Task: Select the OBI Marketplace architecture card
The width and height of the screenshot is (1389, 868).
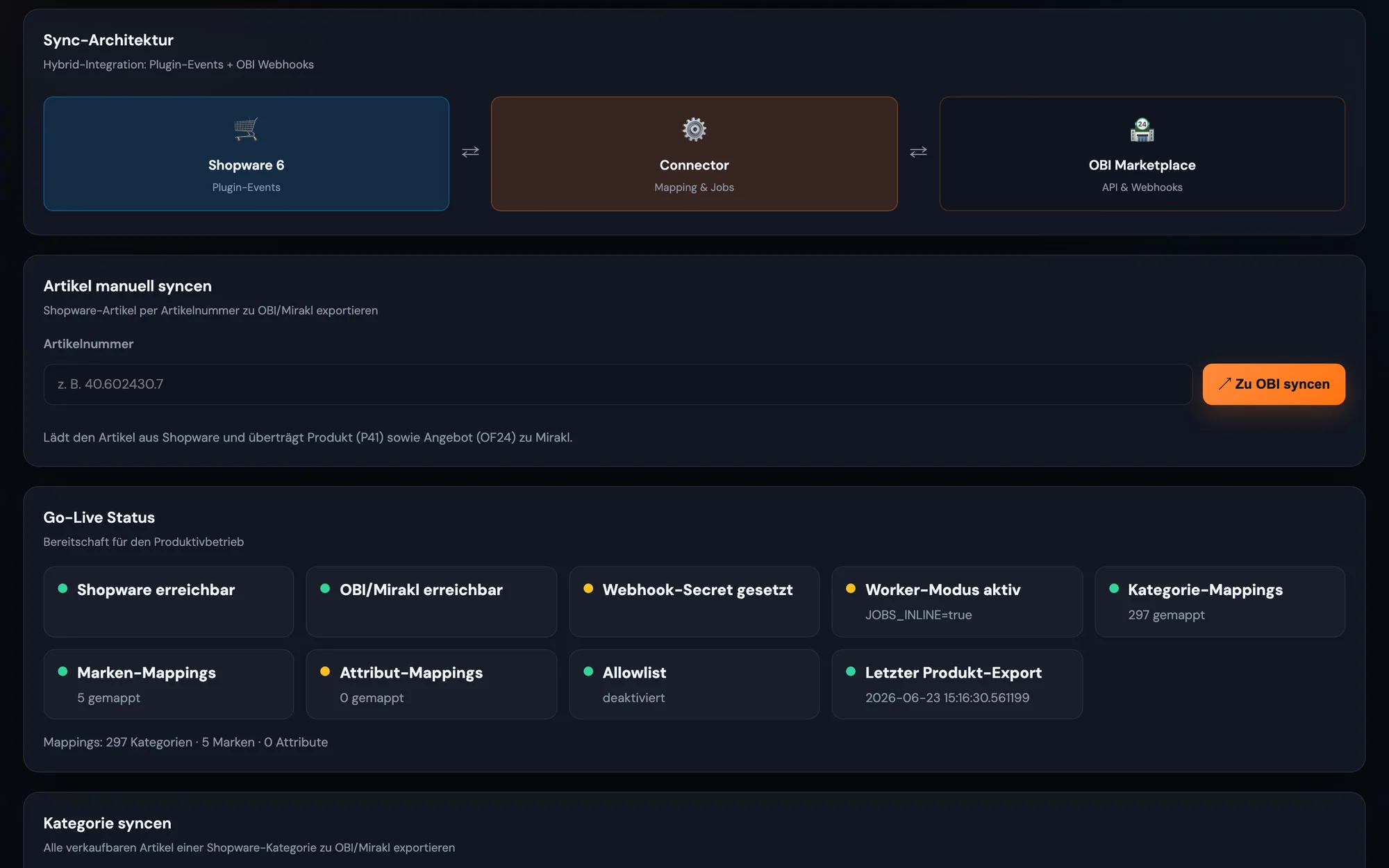Action: (x=1142, y=153)
